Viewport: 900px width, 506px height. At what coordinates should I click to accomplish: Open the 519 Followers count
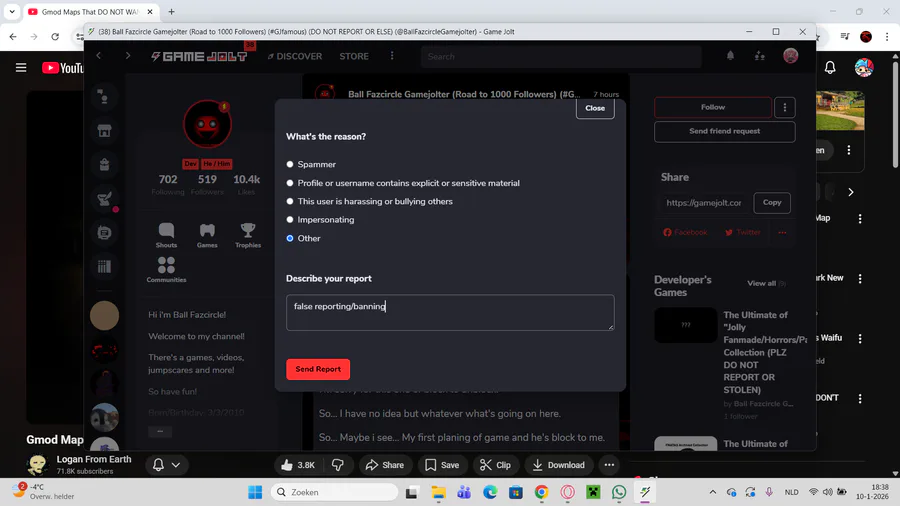pyautogui.click(x=207, y=184)
